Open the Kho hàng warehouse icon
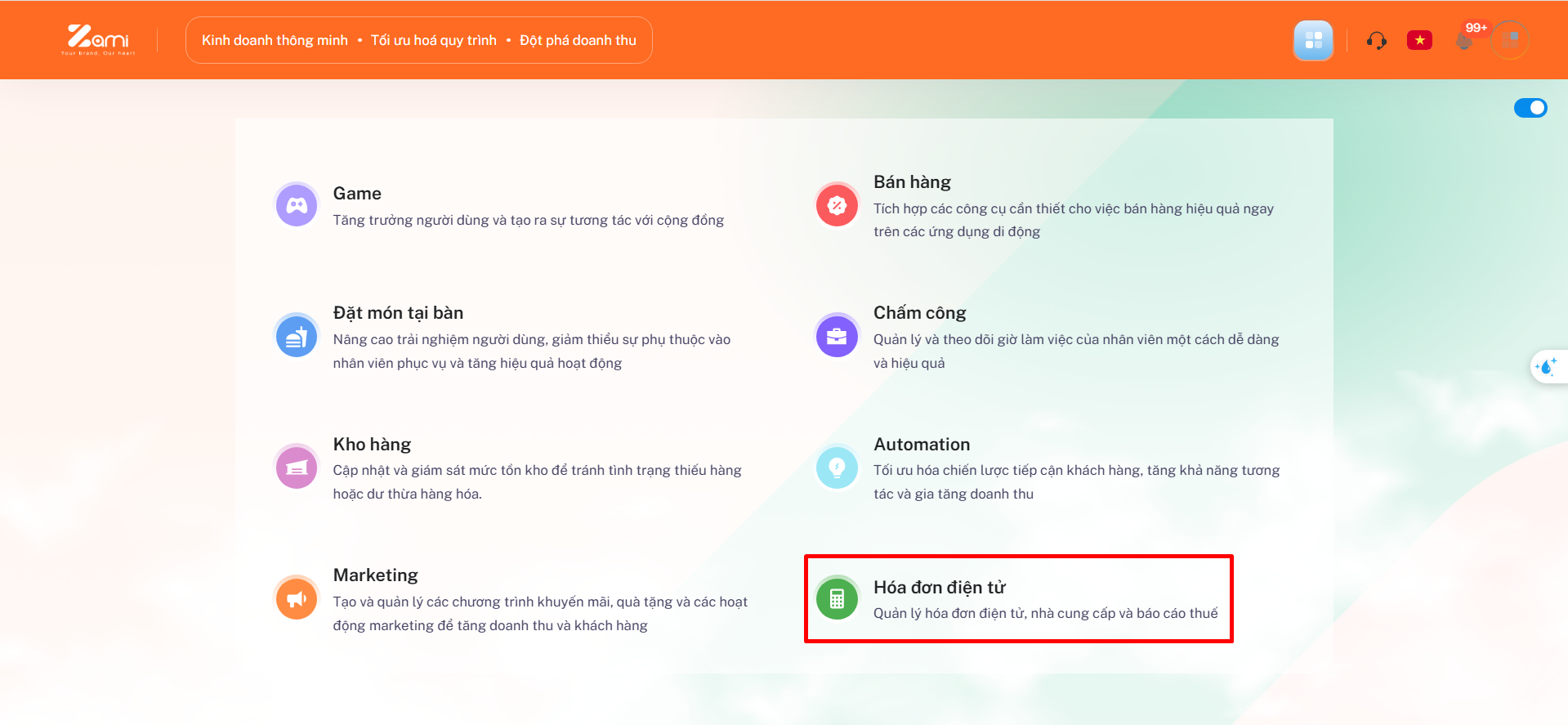Screen dimensions: 1568x725 tap(297, 468)
